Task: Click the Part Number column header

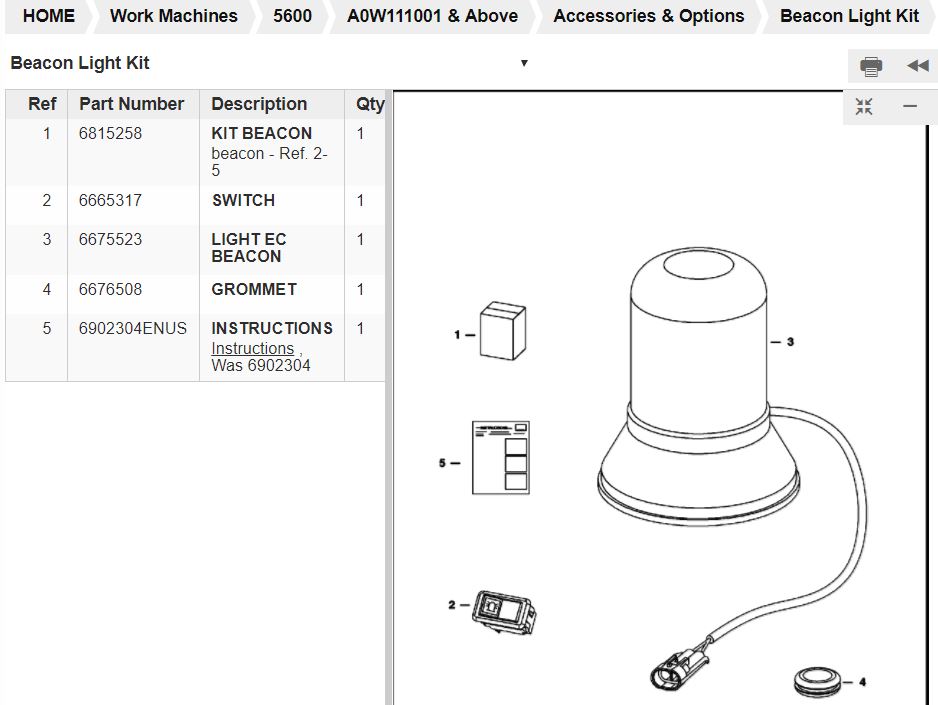Action: click(x=131, y=104)
